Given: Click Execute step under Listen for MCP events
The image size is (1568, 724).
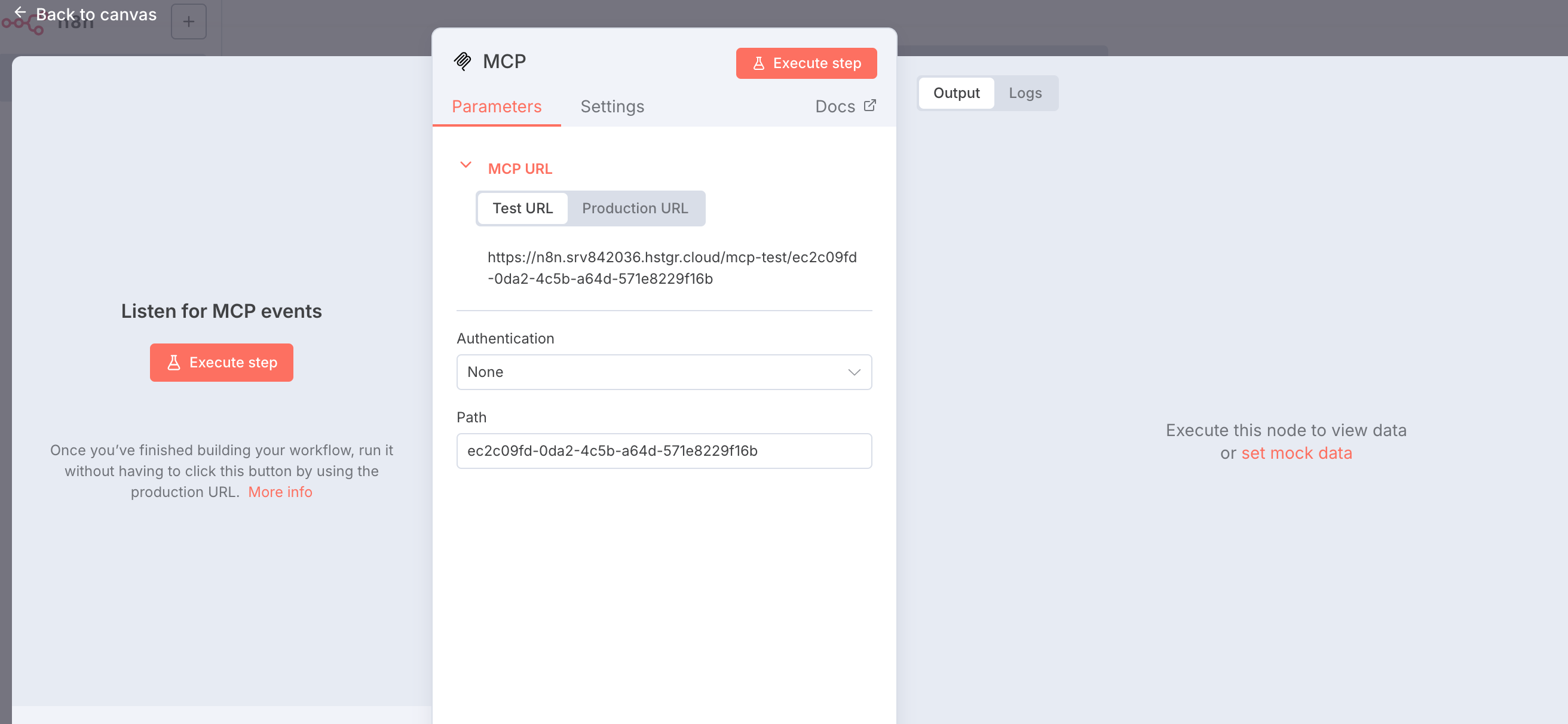Looking at the screenshot, I should [x=222, y=363].
